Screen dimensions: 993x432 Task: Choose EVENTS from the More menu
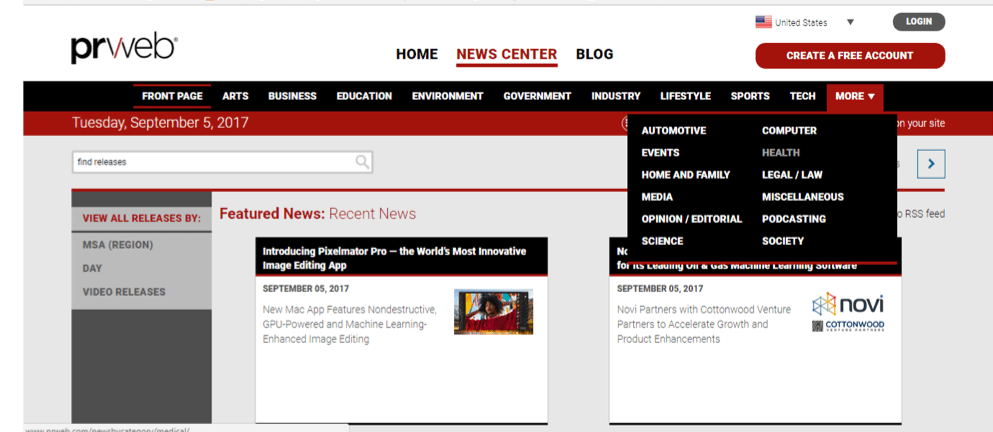point(661,153)
